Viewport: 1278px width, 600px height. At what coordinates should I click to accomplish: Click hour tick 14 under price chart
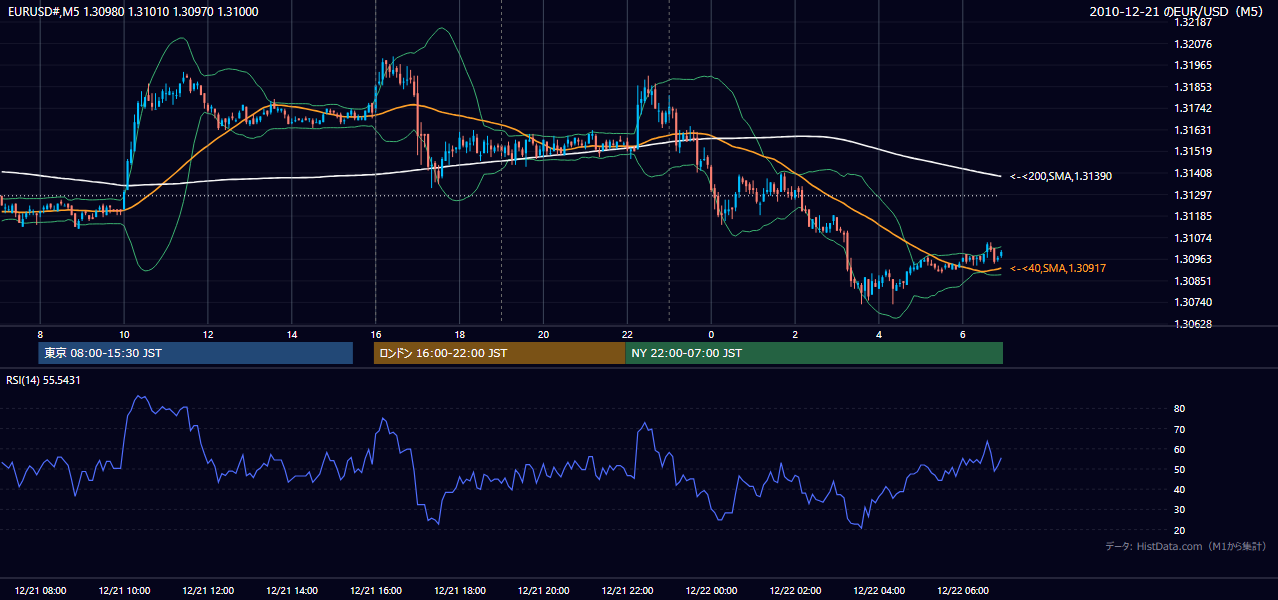(292, 334)
